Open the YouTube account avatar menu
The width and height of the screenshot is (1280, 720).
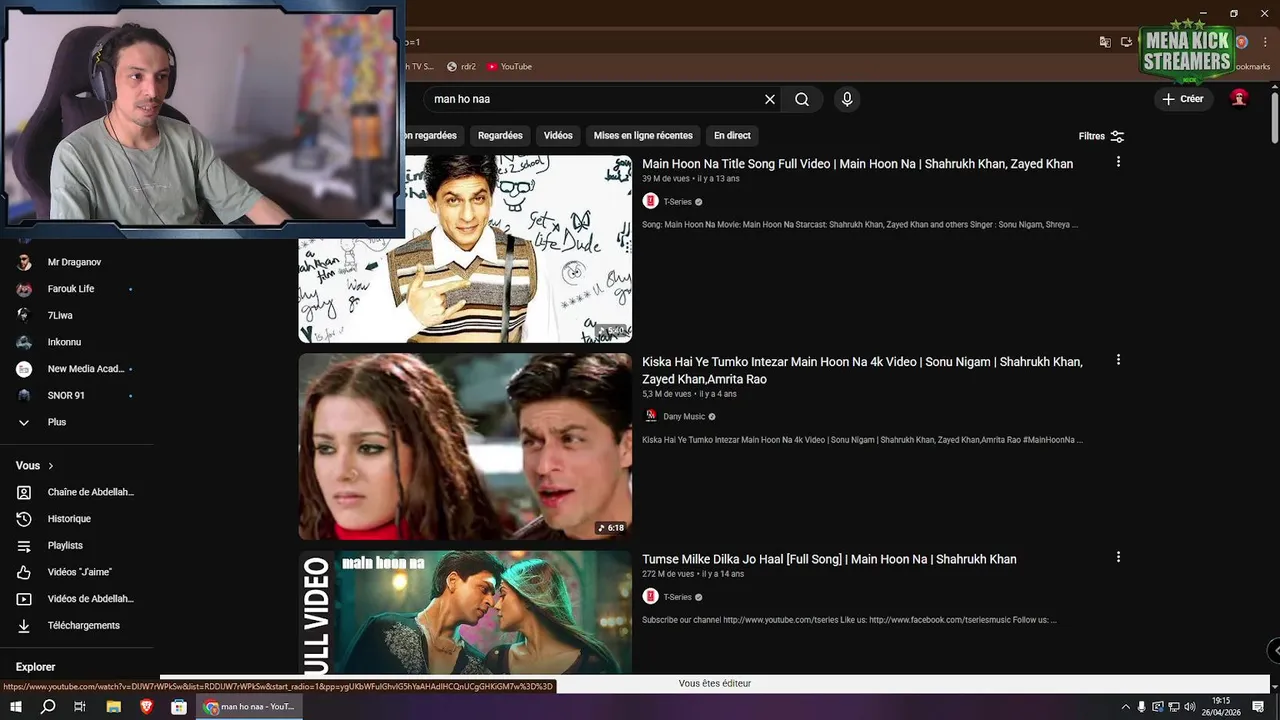coord(1239,98)
